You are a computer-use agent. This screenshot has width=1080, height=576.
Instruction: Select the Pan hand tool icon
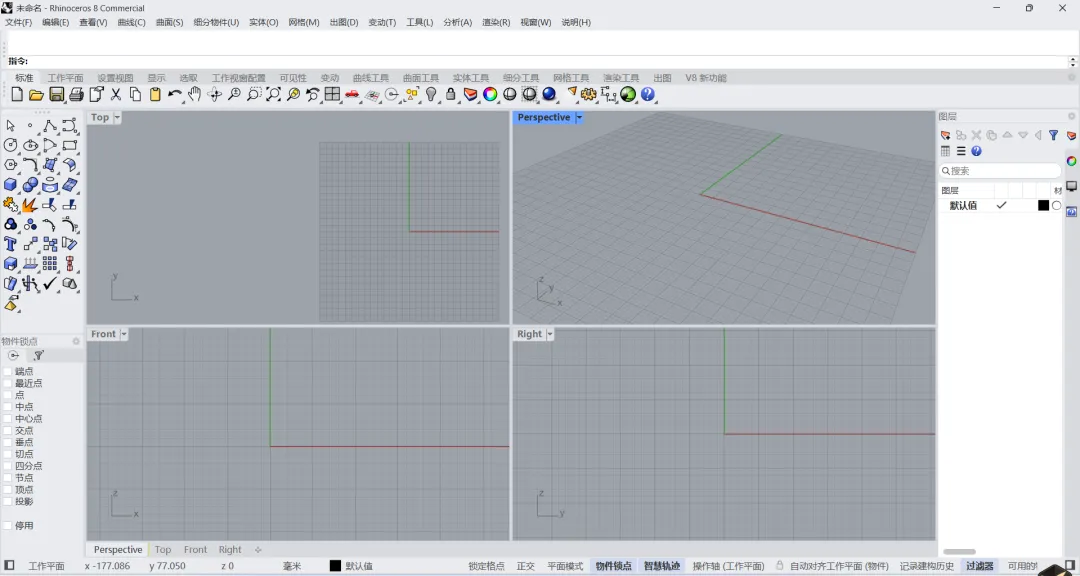point(194,94)
